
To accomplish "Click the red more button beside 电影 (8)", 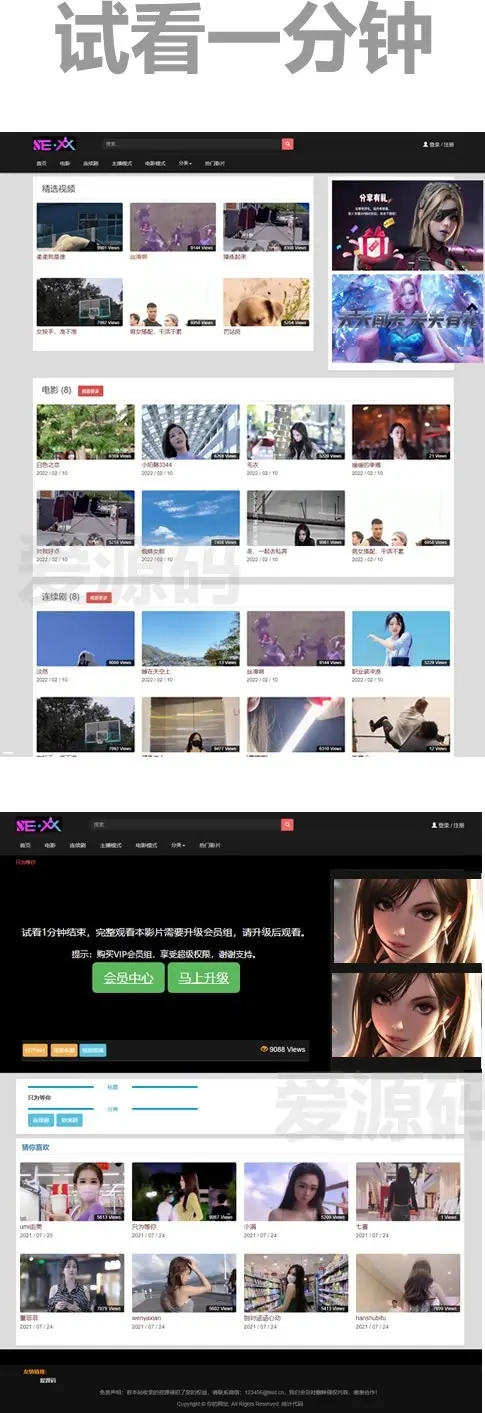I will pyautogui.click(x=90, y=390).
